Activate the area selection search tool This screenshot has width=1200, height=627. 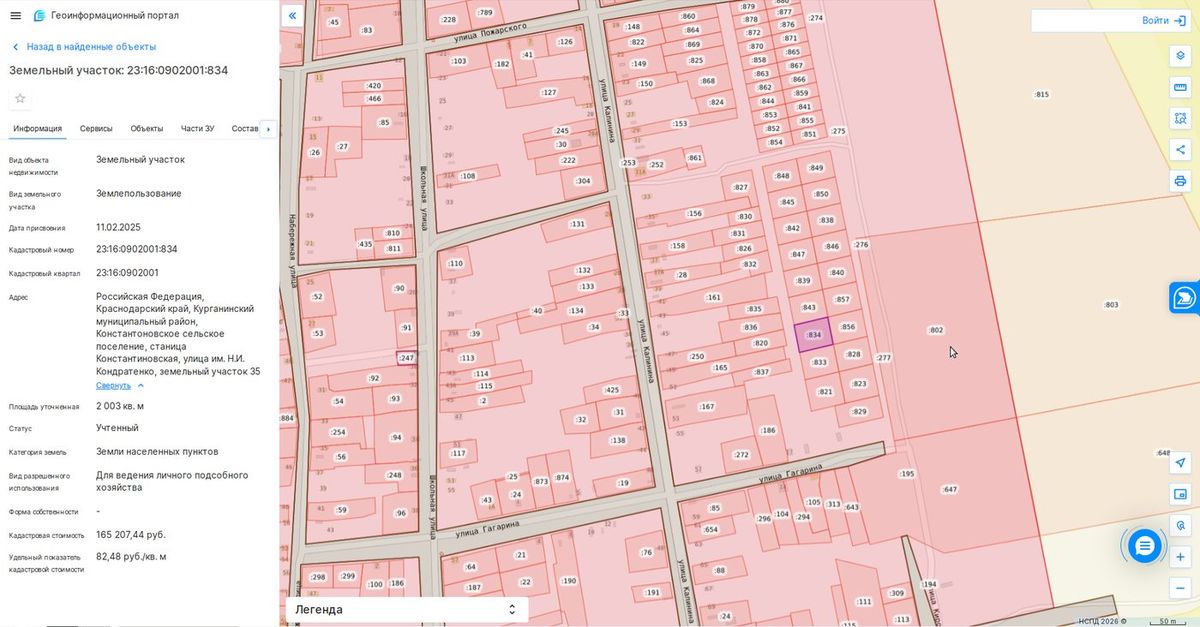click(1180, 118)
